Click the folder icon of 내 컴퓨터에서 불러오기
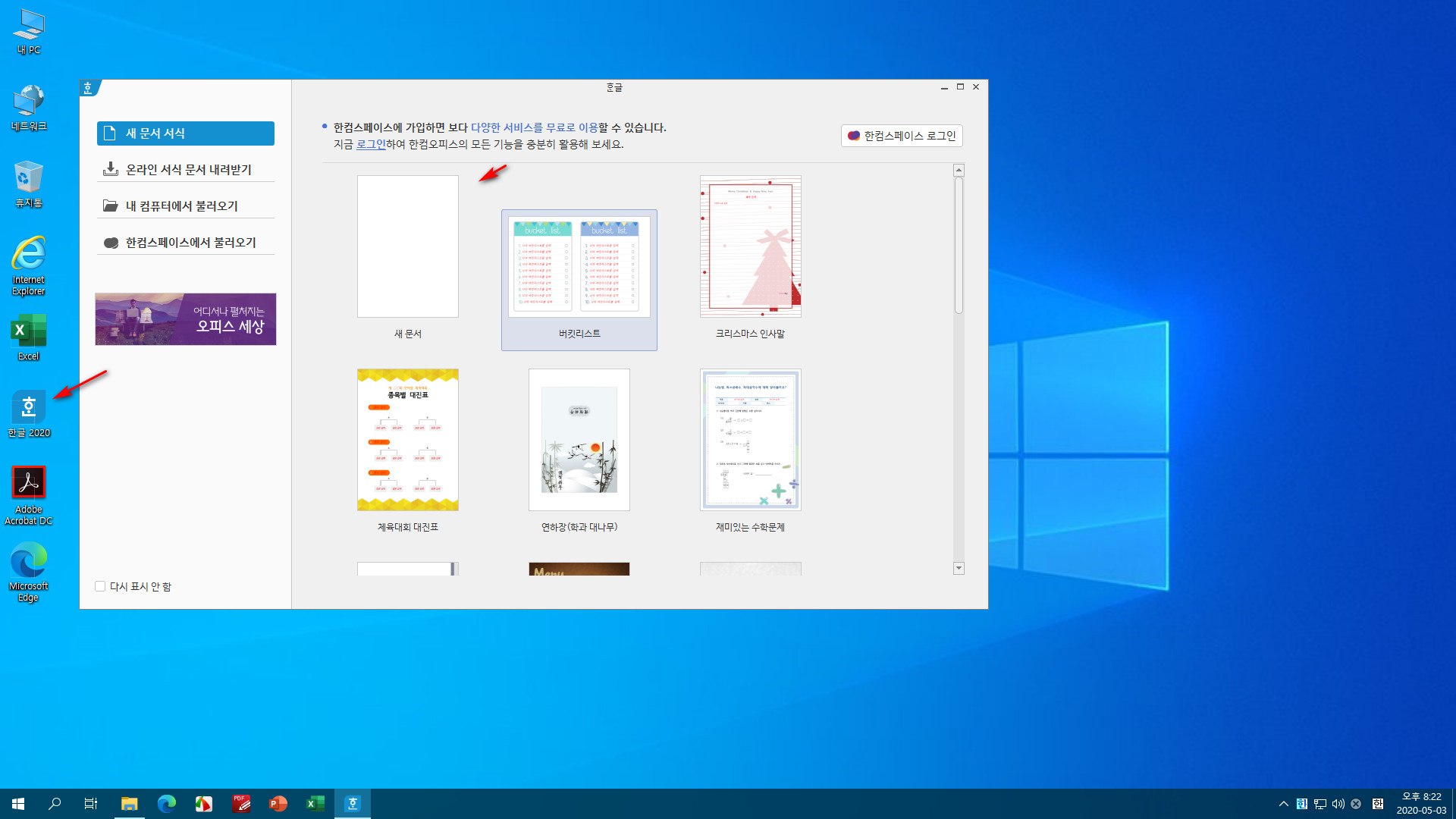Screen dimensions: 1456x819 (x=111, y=206)
